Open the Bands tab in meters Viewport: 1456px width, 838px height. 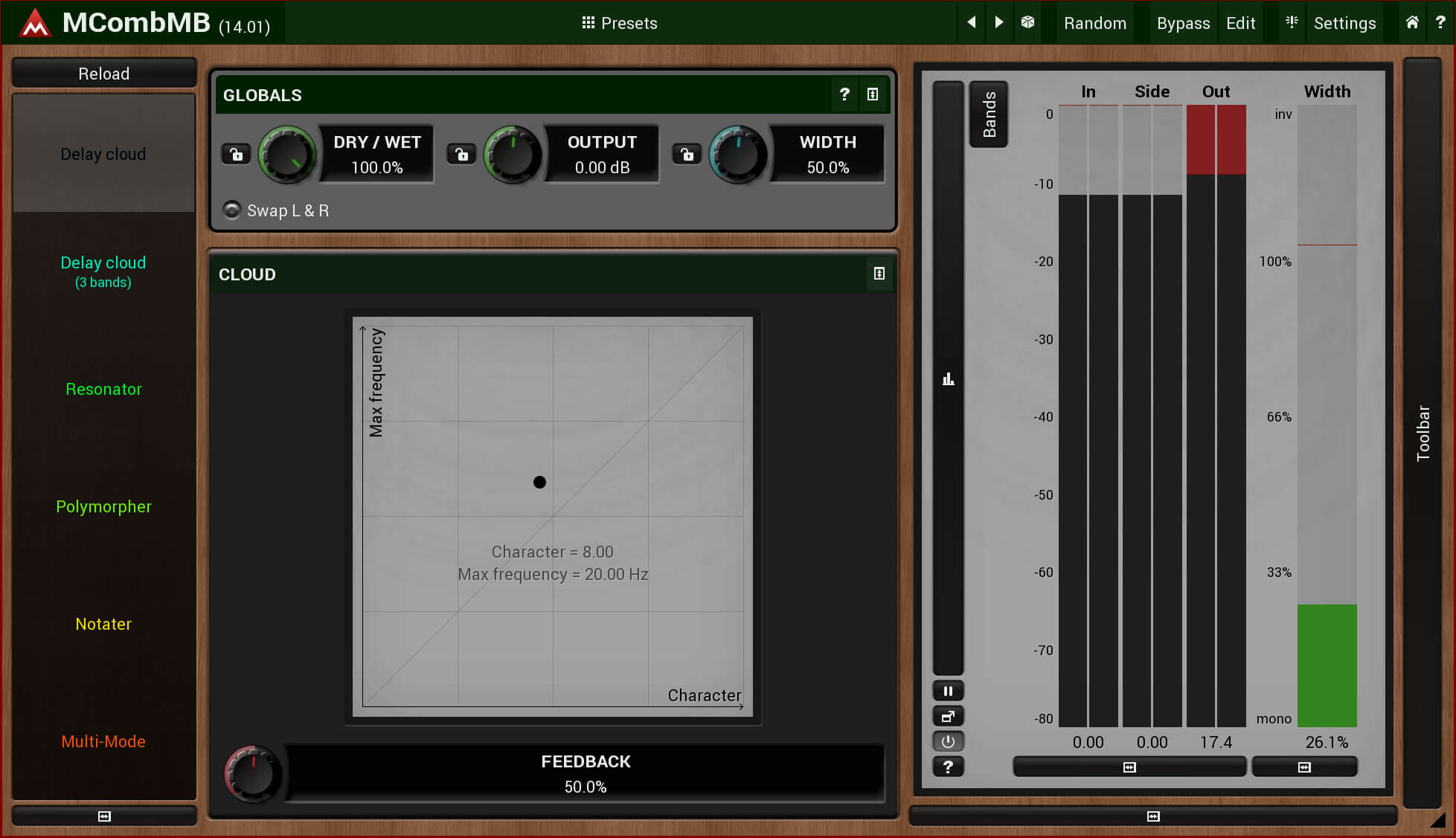pos(989,114)
